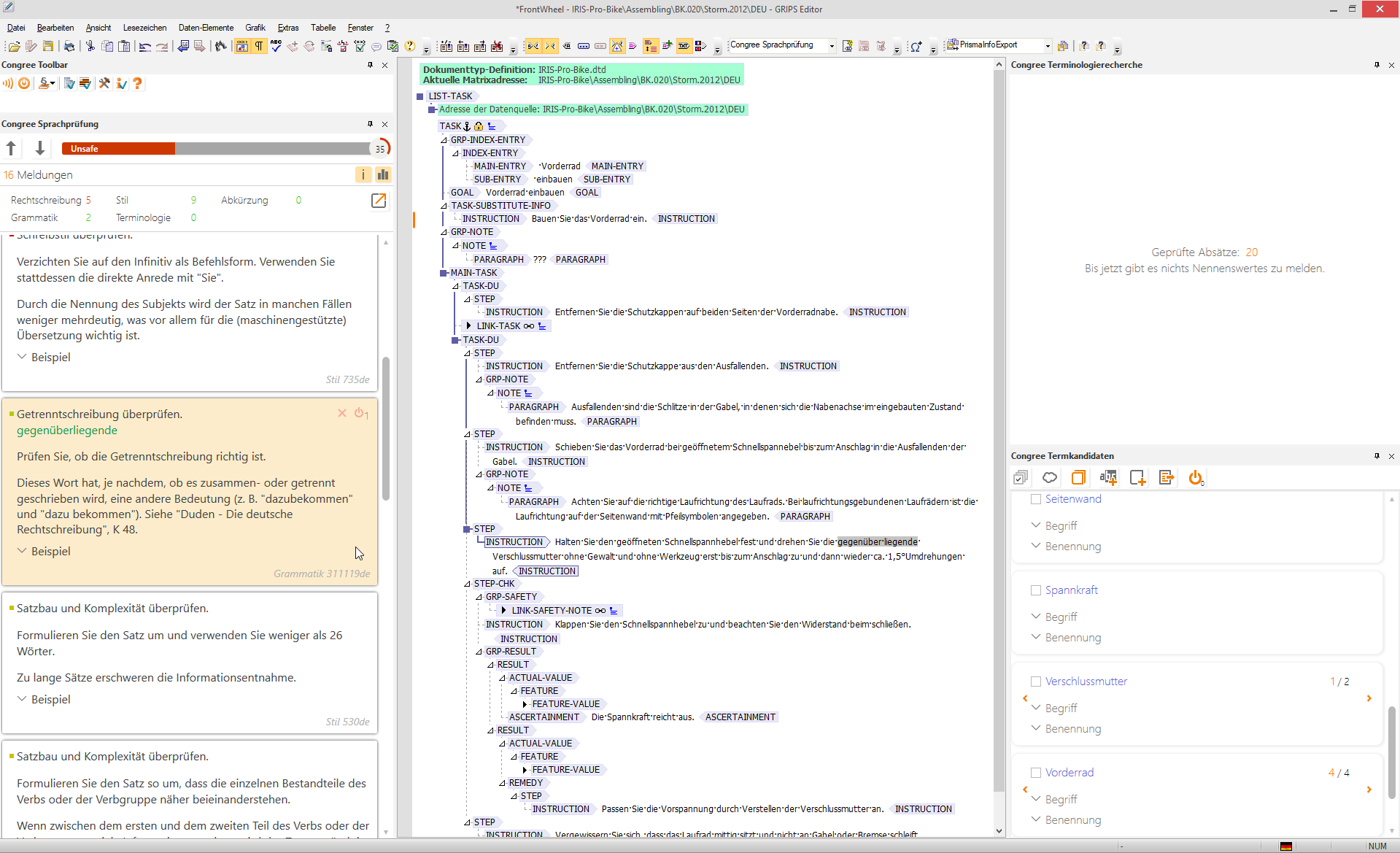Click the Spannkraft term candidate link

pyautogui.click(x=1071, y=590)
